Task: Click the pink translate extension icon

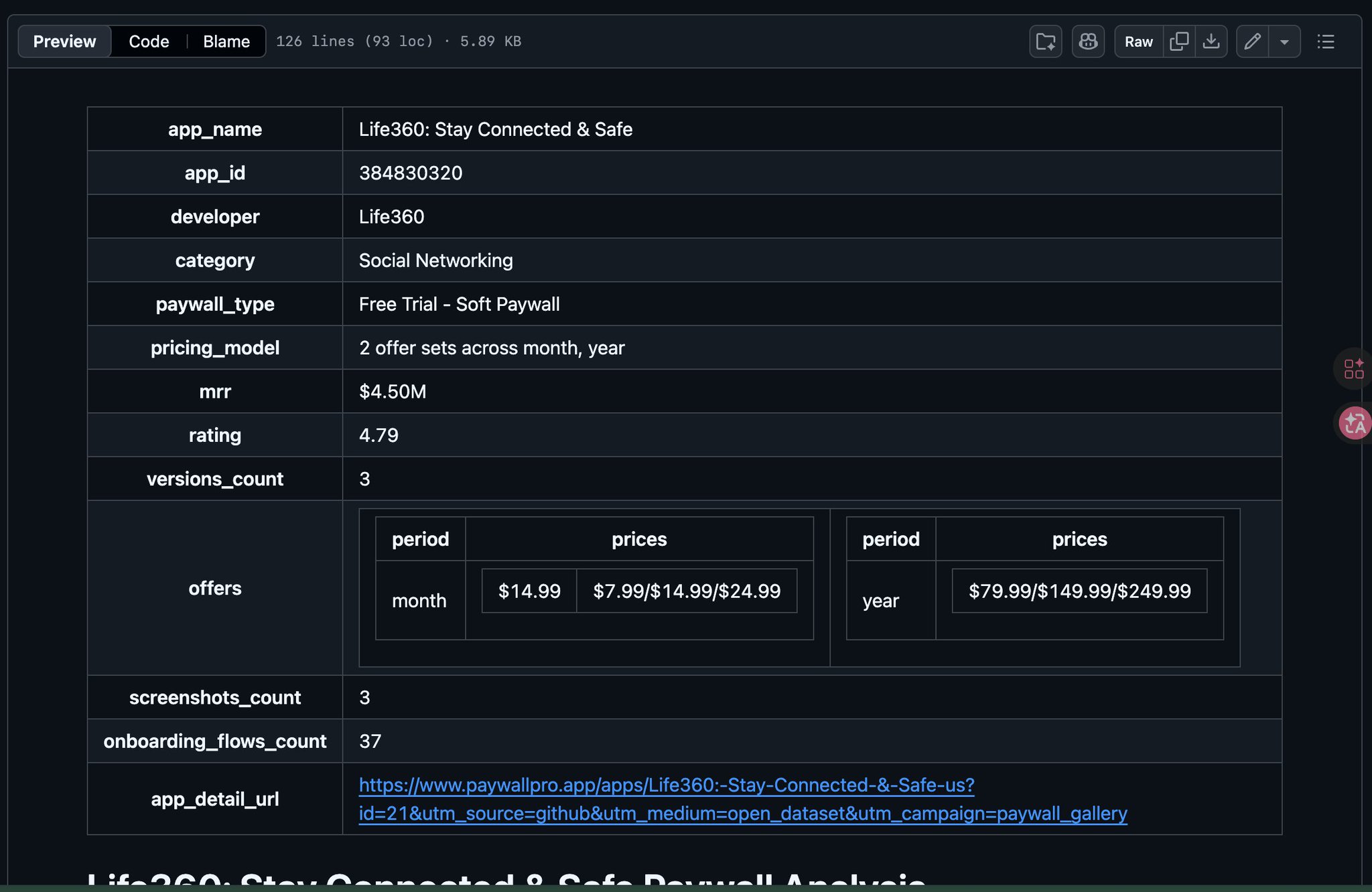Action: click(x=1354, y=423)
